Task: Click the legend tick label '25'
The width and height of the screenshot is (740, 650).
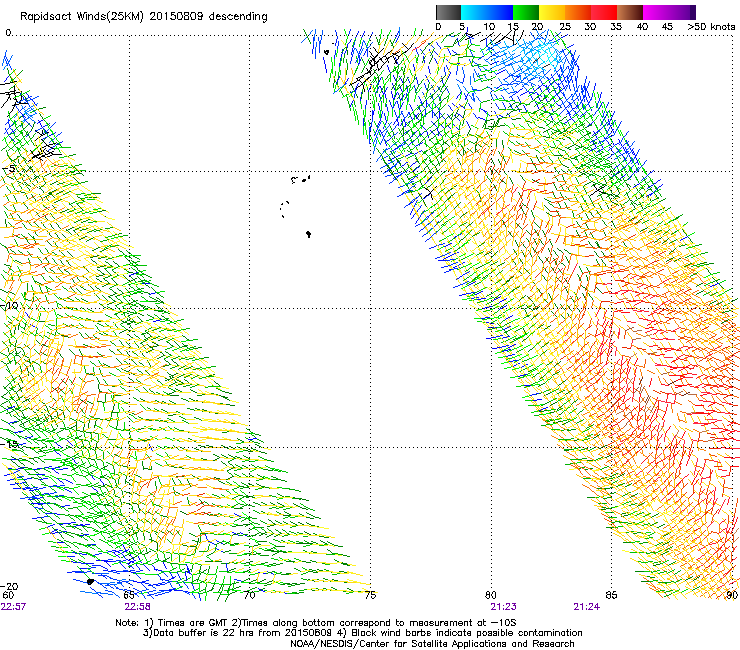Action: tap(565, 27)
